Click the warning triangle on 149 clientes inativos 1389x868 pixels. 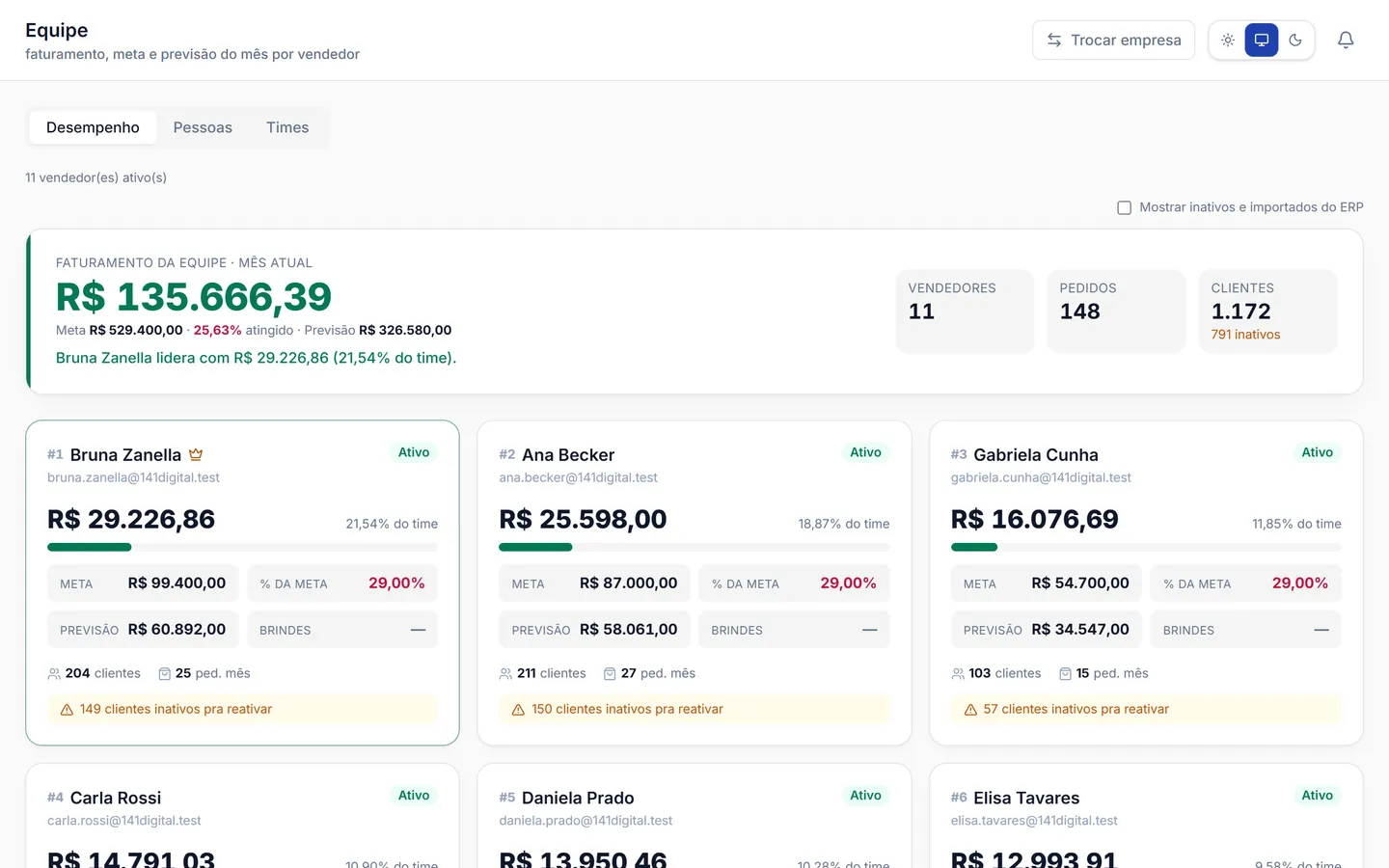(67, 709)
